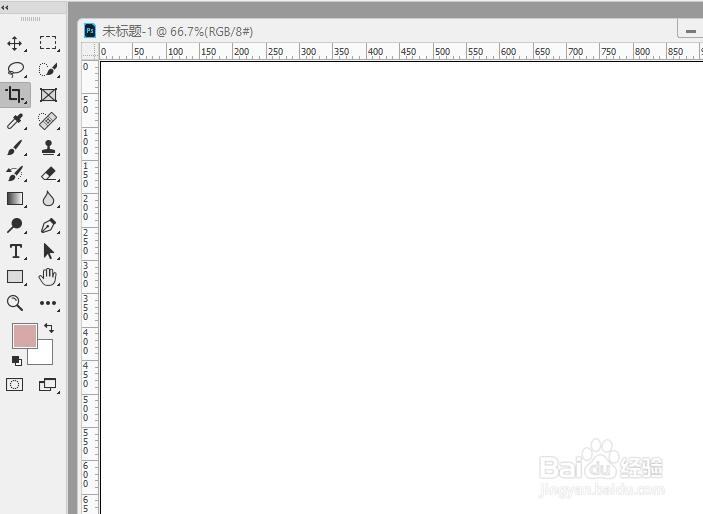Screen dimensions: 703x514
Task: Select the Zoom tool
Action: coord(15,303)
